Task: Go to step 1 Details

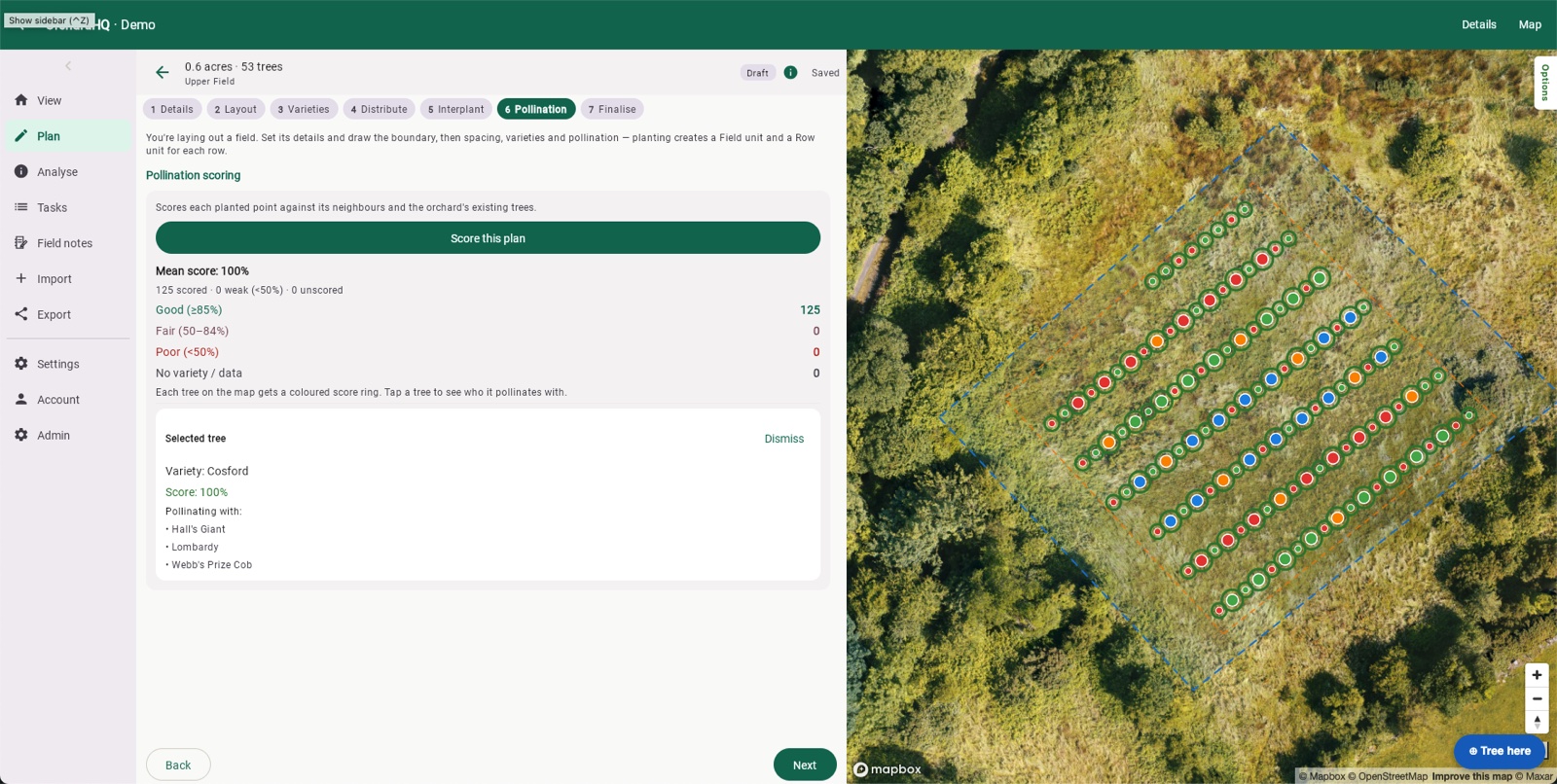Action: [172, 109]
